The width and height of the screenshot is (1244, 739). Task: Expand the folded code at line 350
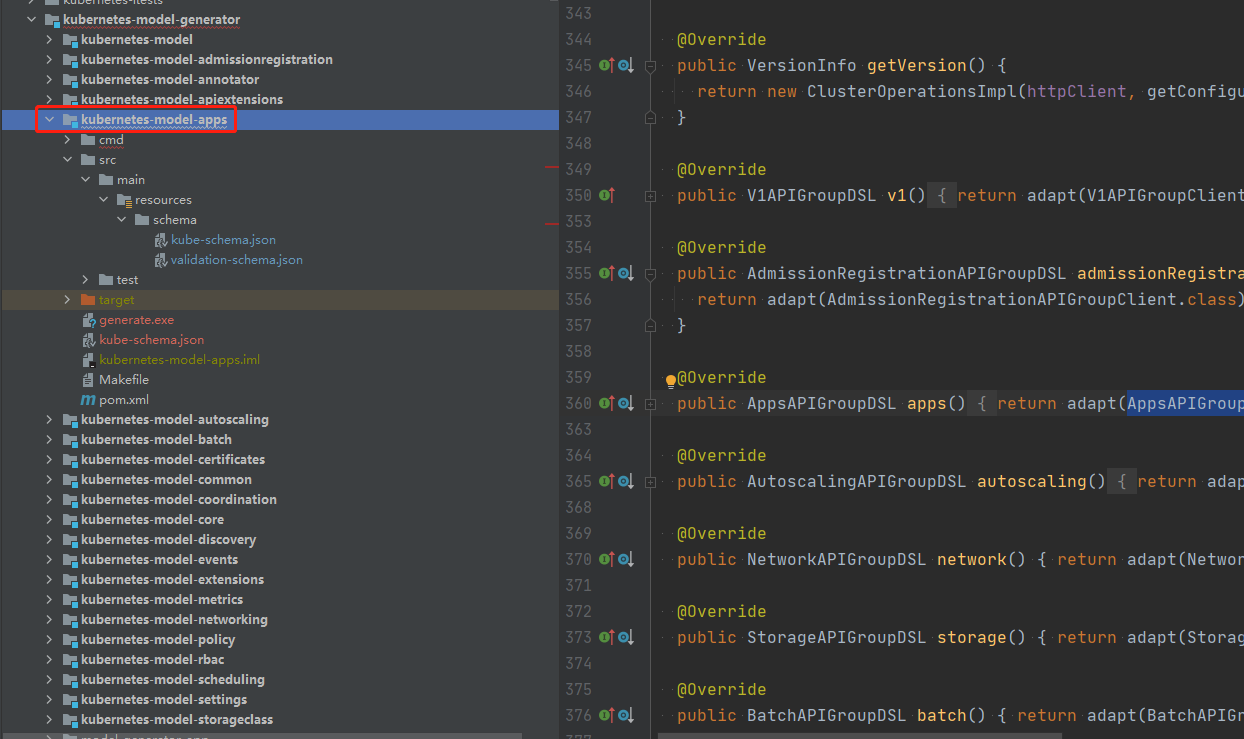(x=651, y=195)
